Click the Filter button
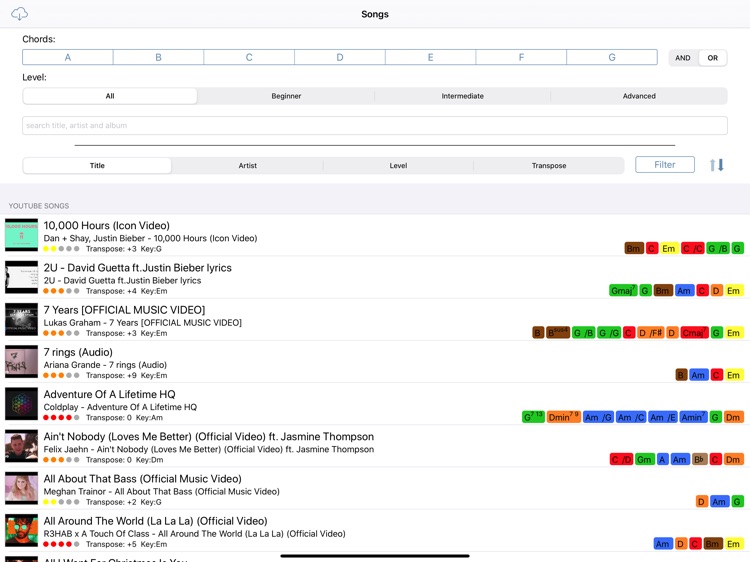750x562 pixels. click(x=665, y=165)
